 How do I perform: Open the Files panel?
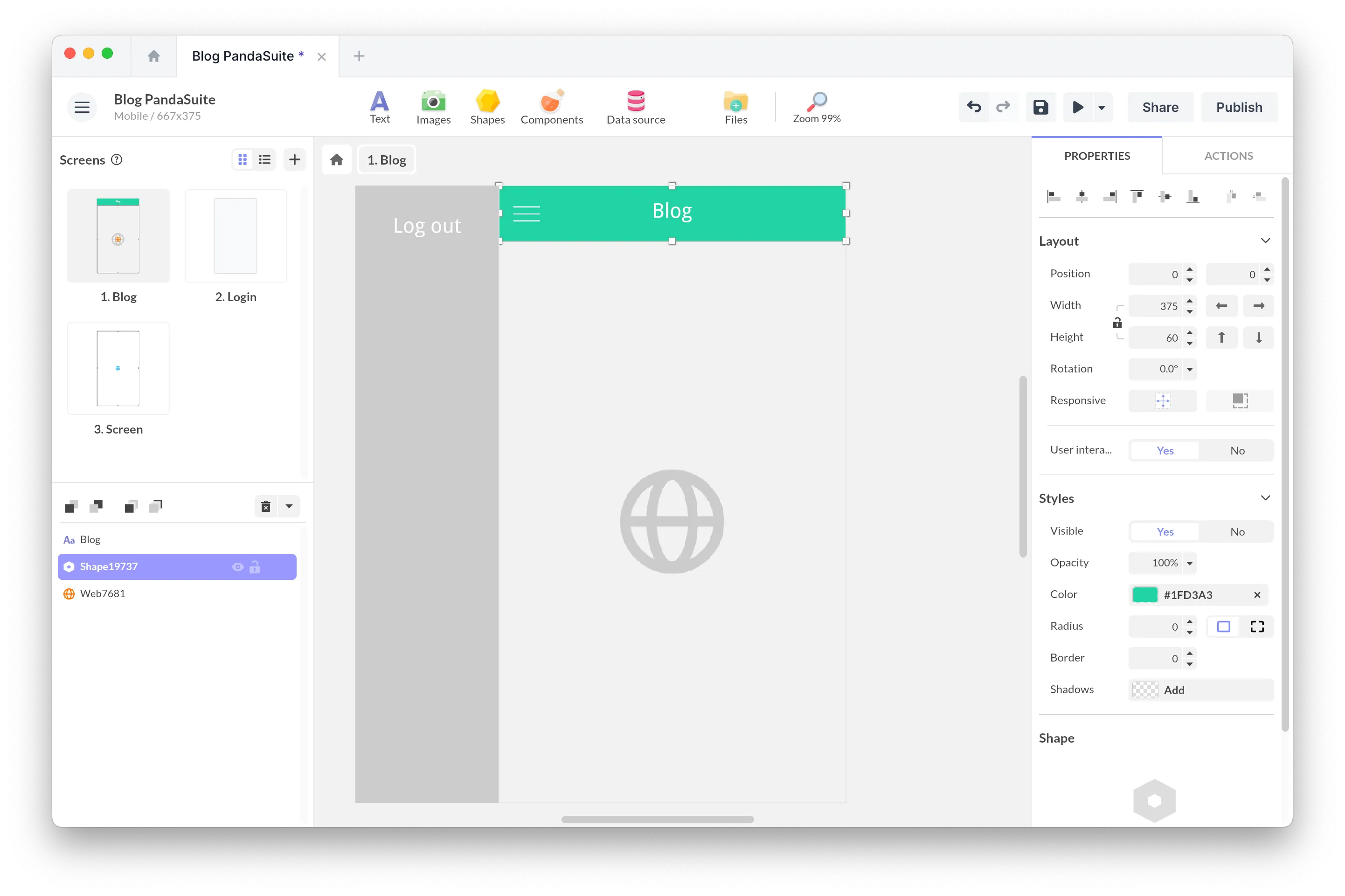(x=735, y=106)
